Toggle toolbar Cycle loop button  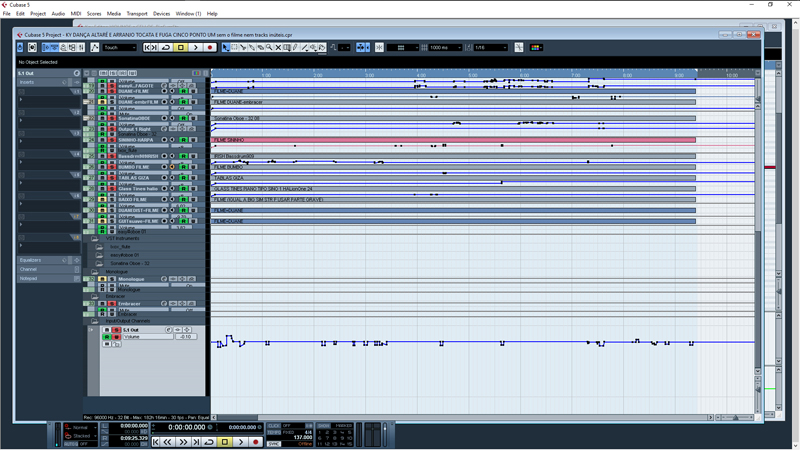point(166,47)
